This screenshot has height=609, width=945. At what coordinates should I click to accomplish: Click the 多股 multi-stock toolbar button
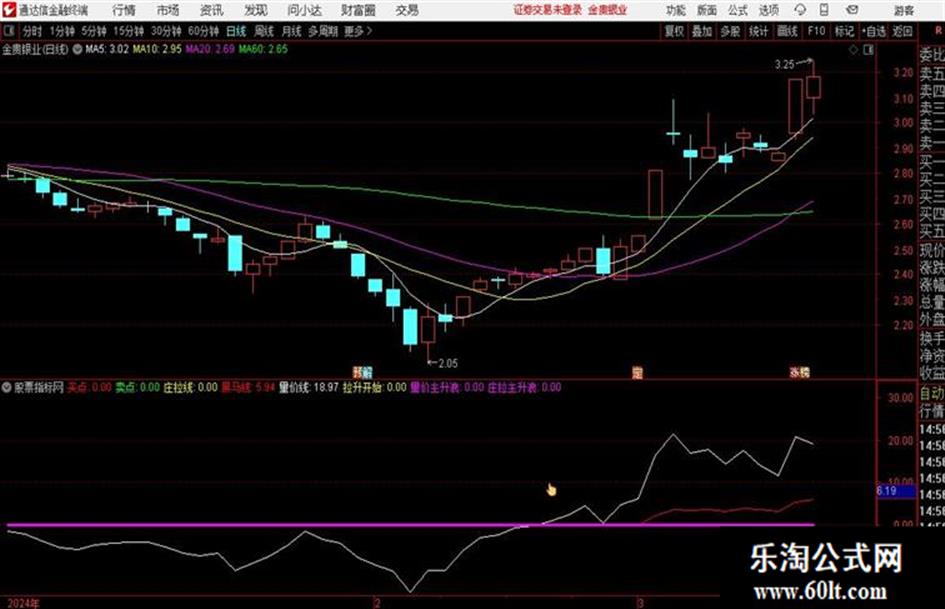click(730, 31)
